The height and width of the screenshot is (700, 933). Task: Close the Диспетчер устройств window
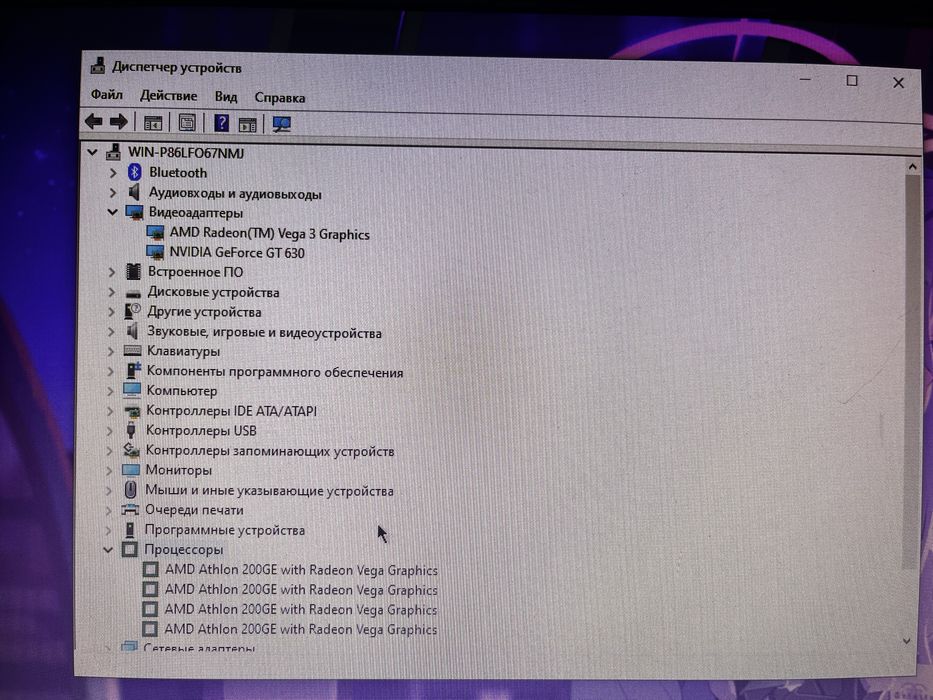click(898, 83)
